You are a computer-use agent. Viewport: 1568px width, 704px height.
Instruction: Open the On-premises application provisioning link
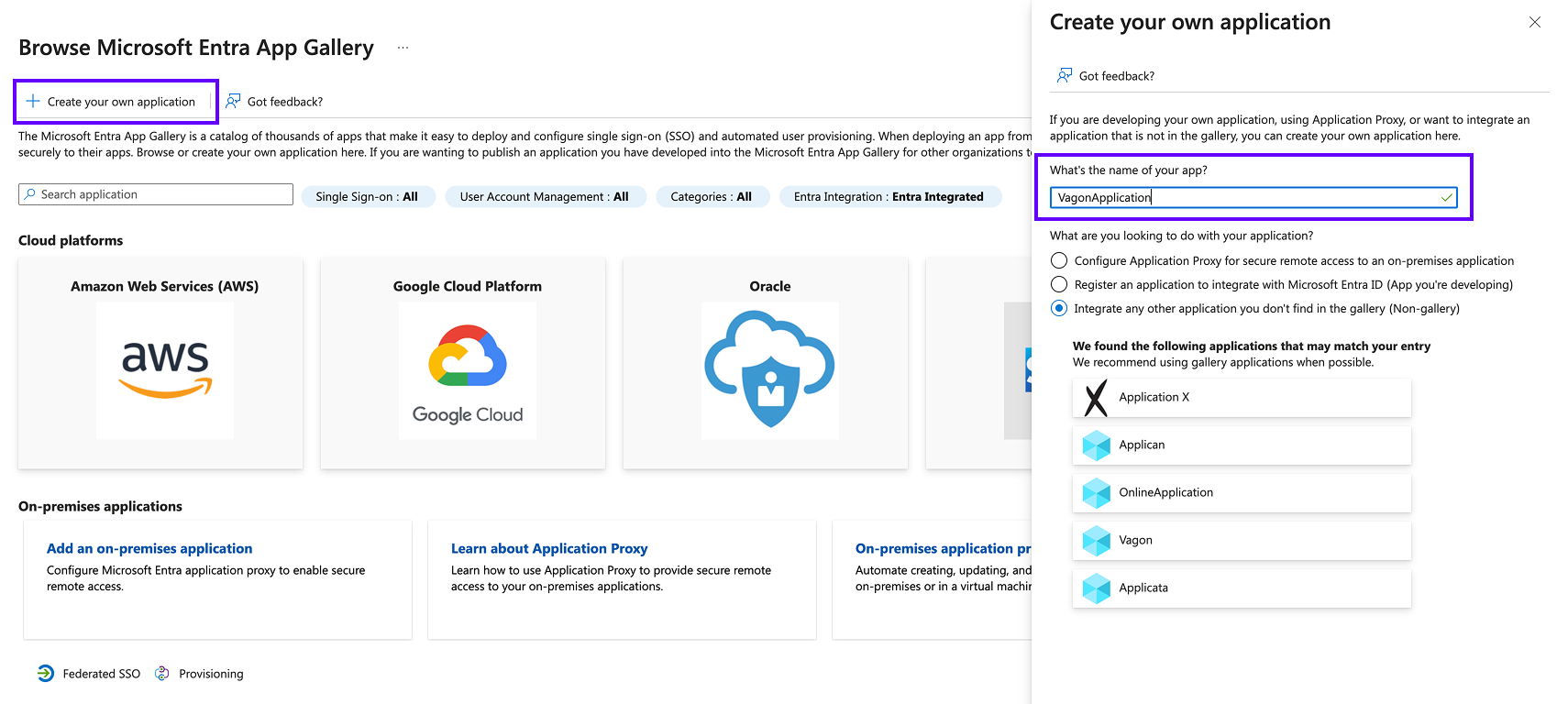coord(943,548)
